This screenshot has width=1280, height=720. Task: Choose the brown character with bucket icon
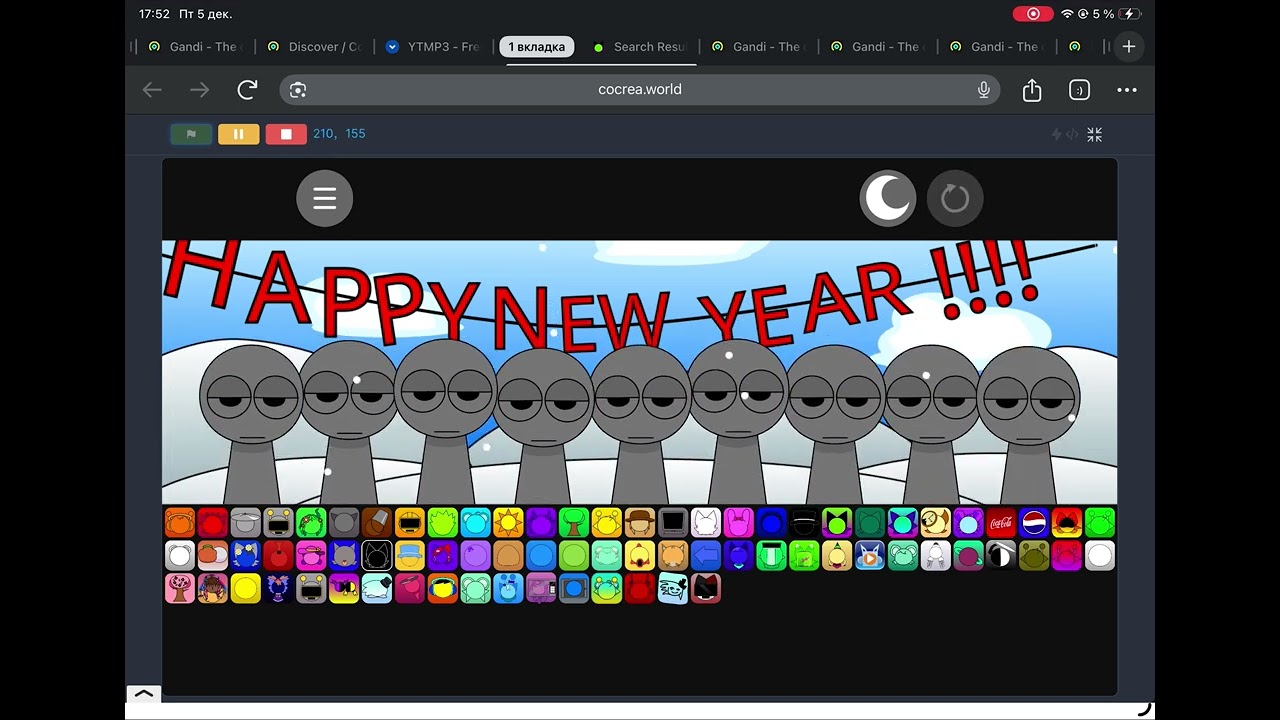pos(377,522)
